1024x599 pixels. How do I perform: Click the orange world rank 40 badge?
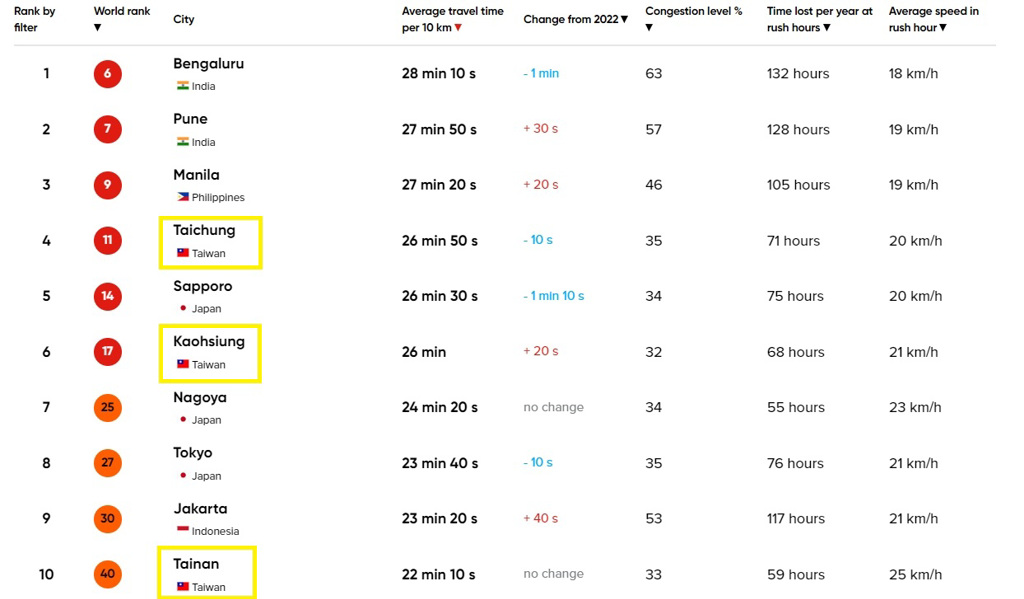pyautogui.click(x=107, y=574)
